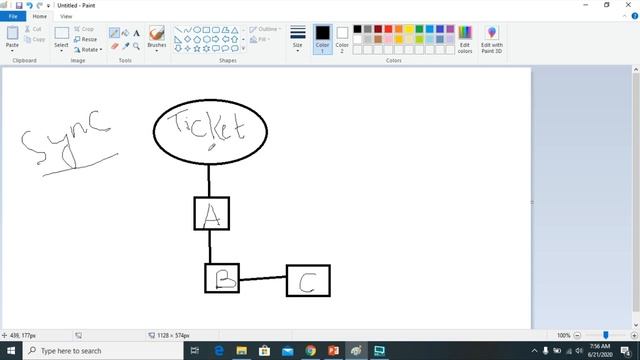Click the vertical scrollbar down arrow

pos(636,325)
